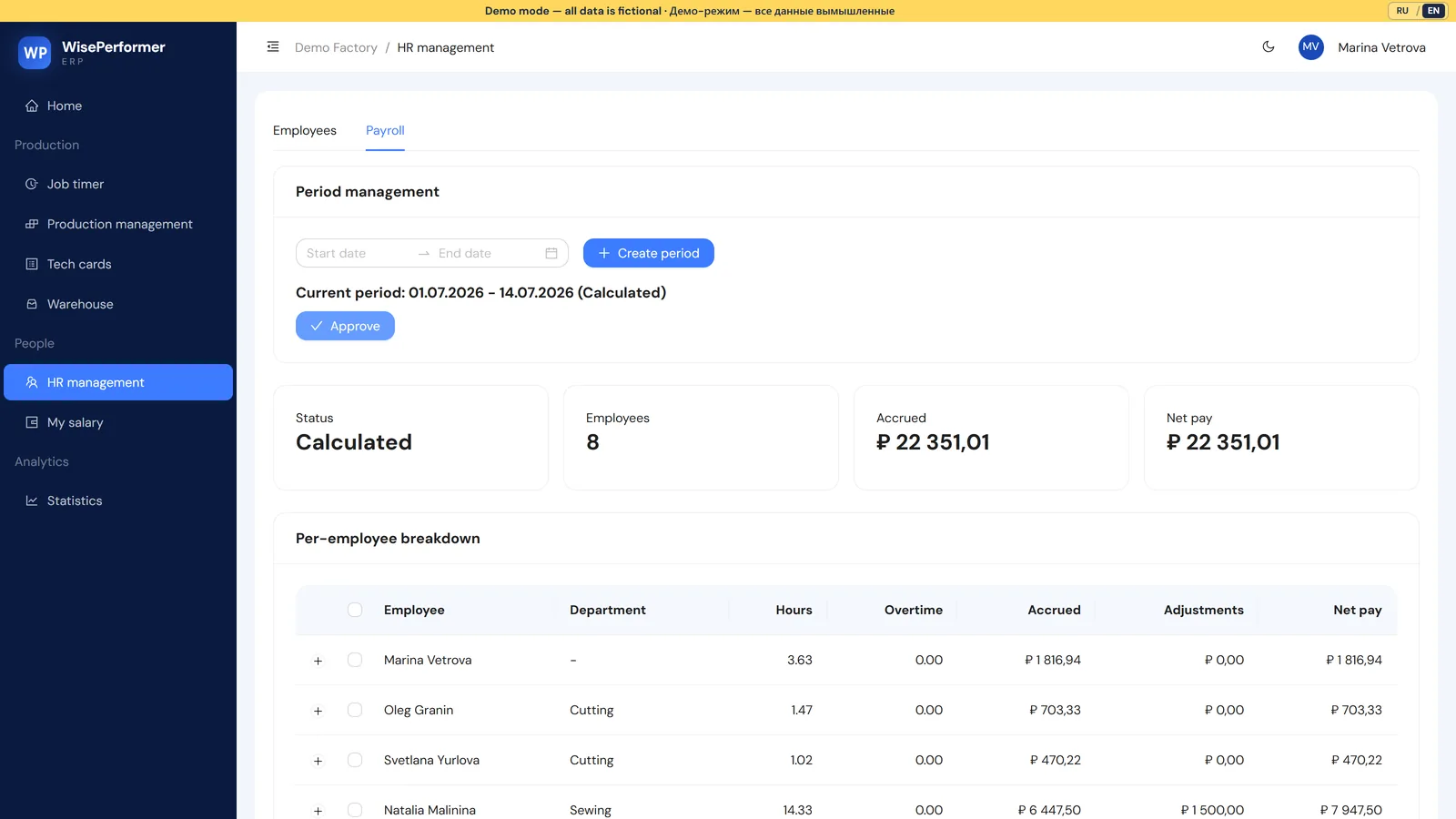Click the 14.33 hours value
Viewport: 1456px width, 819px height.
click(797, 810)
